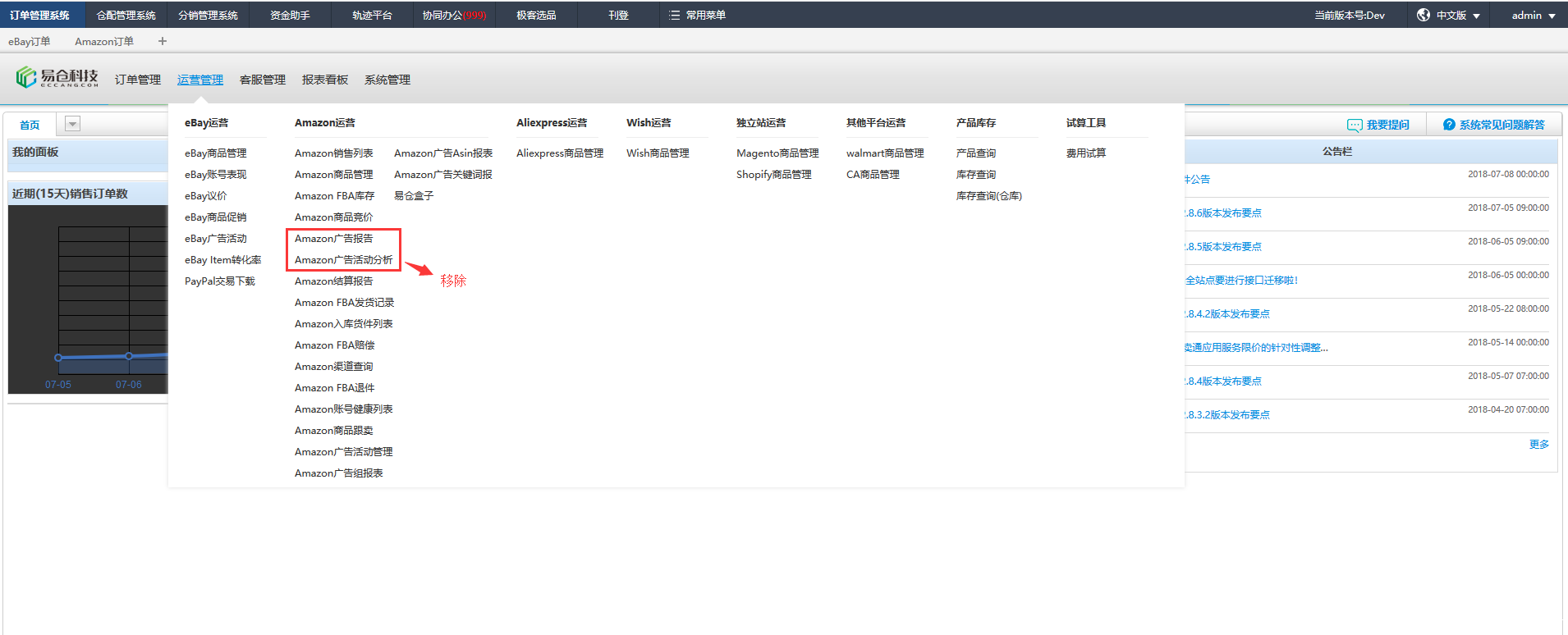Open the 中文版 language dropdown
Viewport: 1568px width, 635px height.
[x=1458, y=16]
